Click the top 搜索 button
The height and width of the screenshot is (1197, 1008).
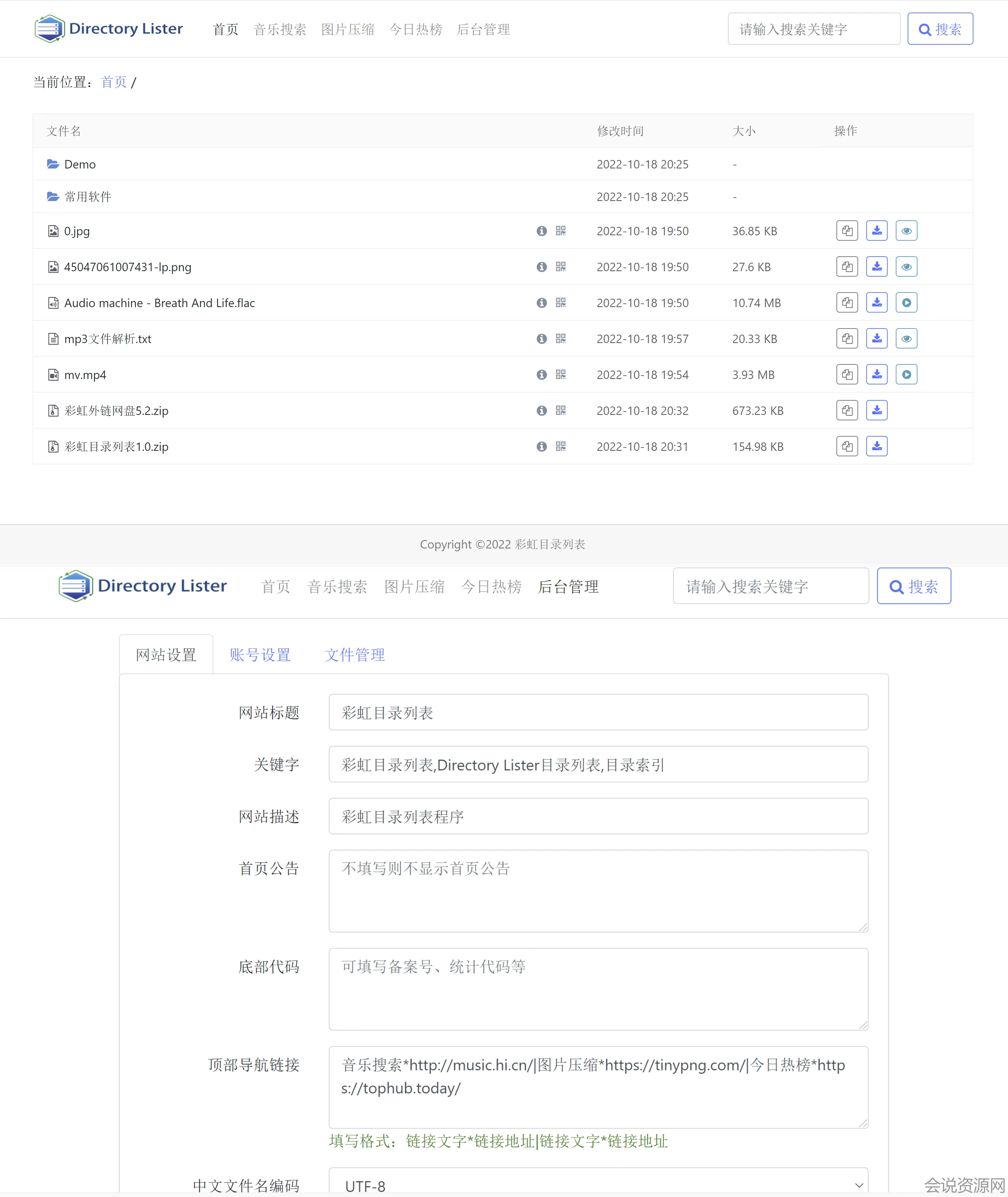940,29
